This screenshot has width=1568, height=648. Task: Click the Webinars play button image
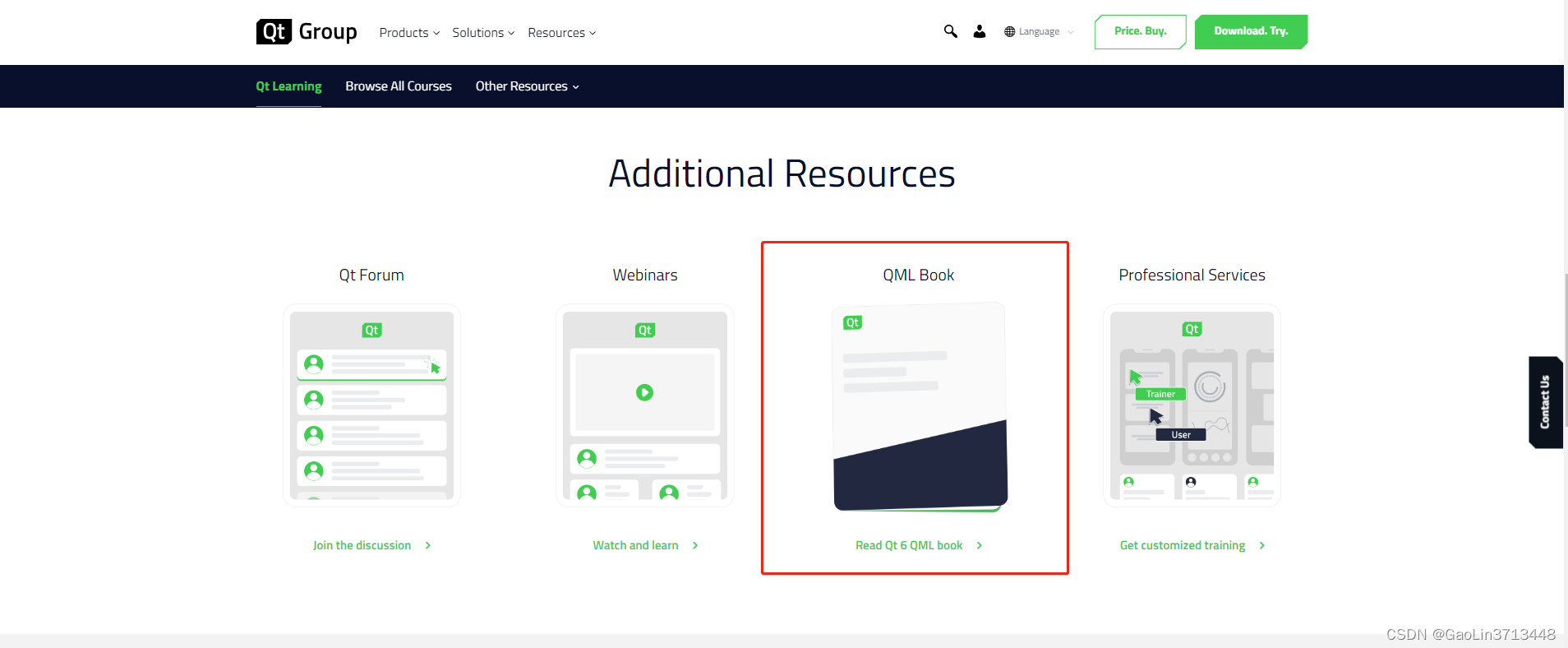tap(645, 392)
